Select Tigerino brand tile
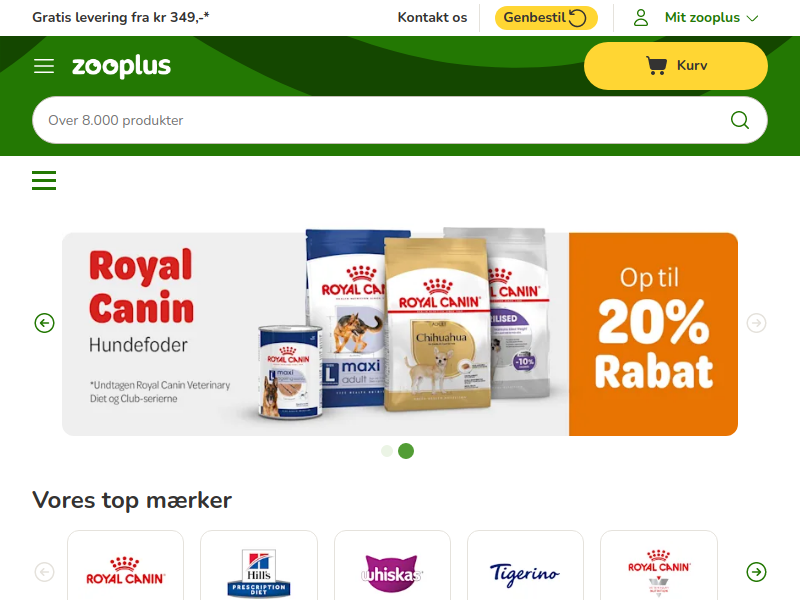Screen dimensions: 800x600 click(x=525, y=565)
